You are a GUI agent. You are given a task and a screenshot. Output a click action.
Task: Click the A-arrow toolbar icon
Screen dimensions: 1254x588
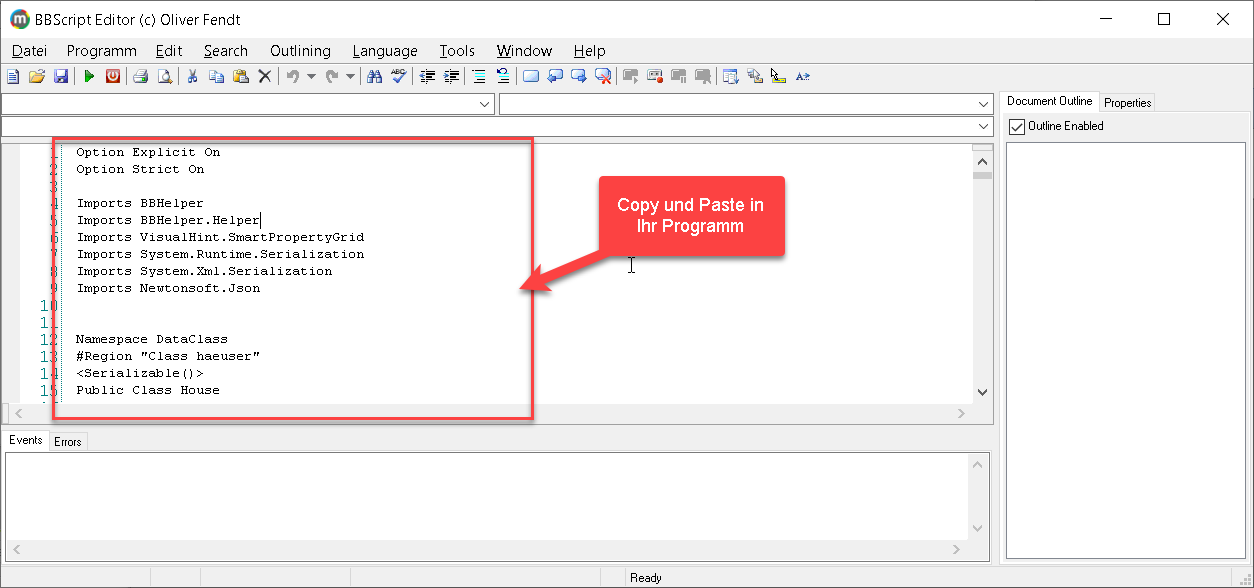[802, 76]
